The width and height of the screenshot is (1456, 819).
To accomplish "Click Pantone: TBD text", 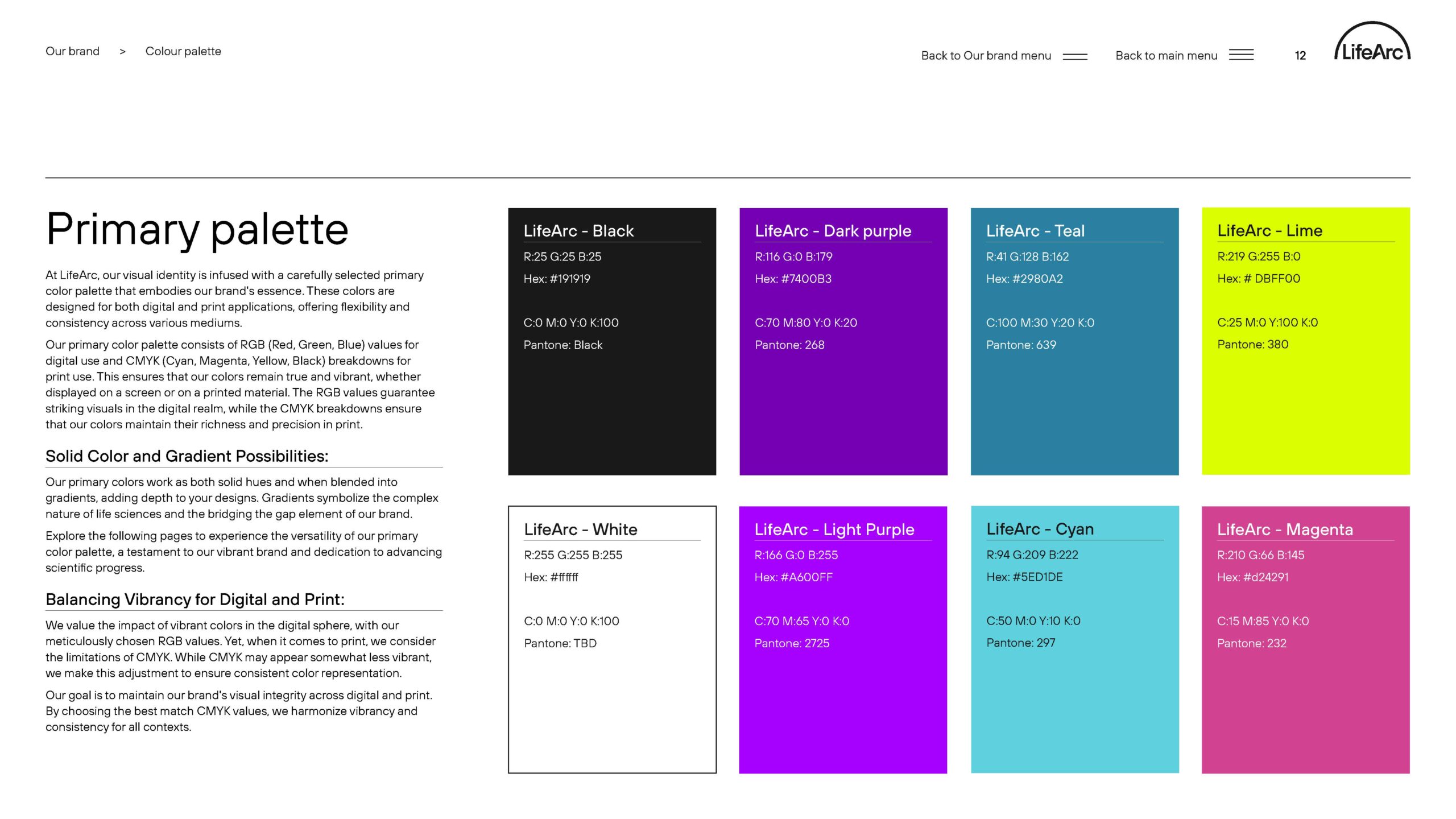I will click(x=560, y=643).
